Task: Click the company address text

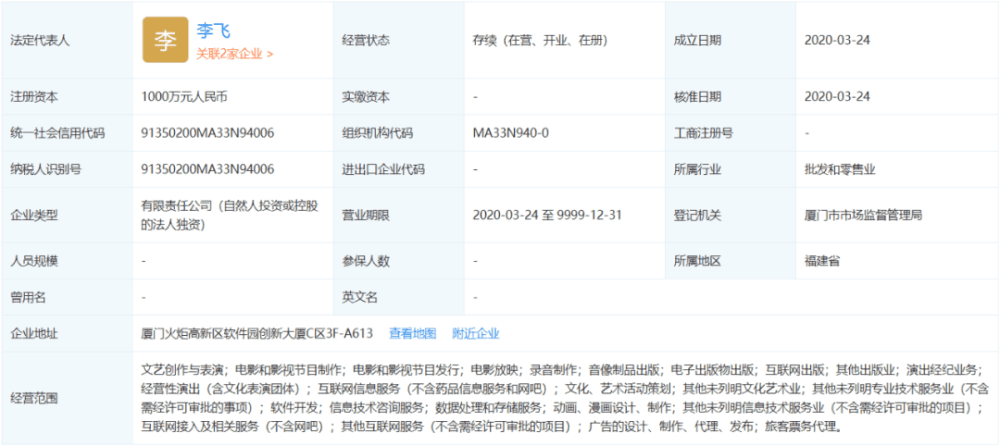Action: 257,334
